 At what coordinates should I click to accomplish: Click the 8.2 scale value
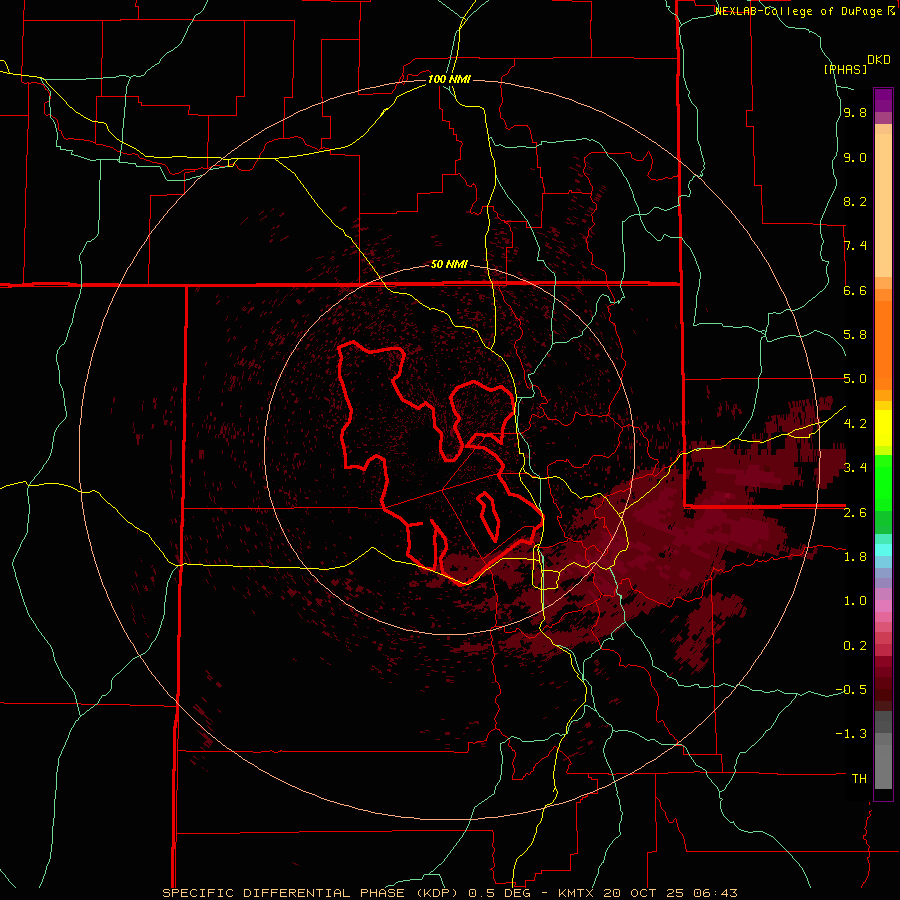(x=855, y=202)
